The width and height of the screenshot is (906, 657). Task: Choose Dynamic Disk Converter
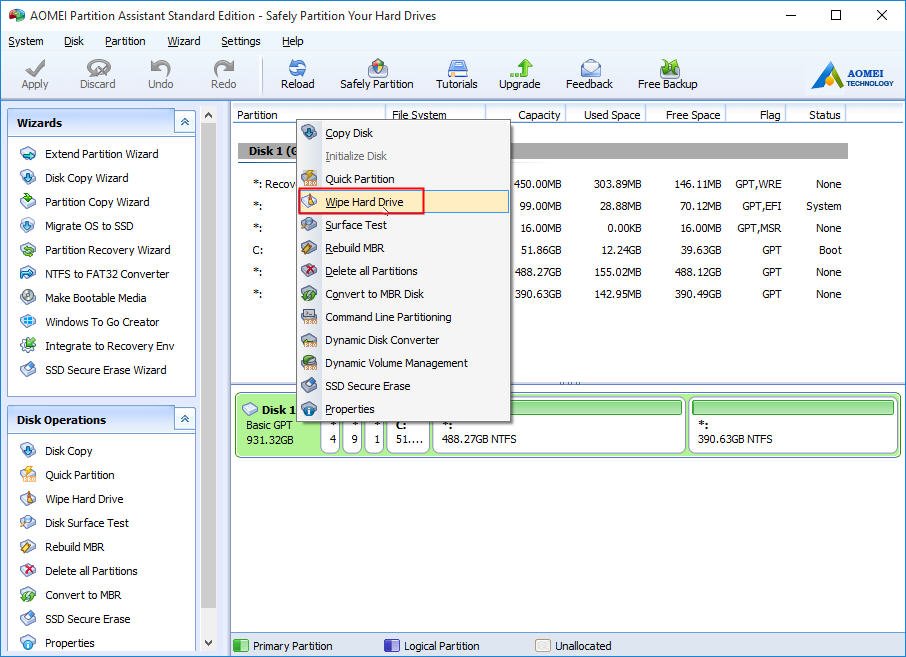pos(403,340)
